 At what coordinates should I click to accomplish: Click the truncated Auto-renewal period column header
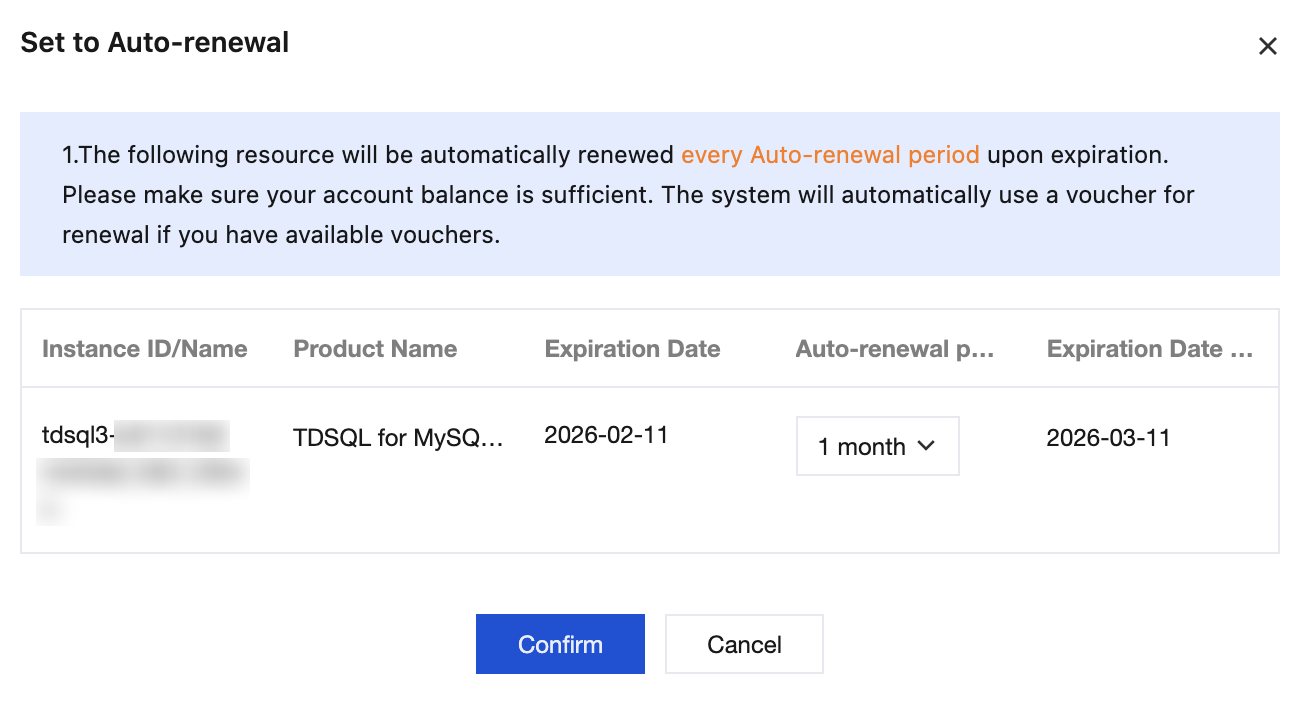(895, 349)
